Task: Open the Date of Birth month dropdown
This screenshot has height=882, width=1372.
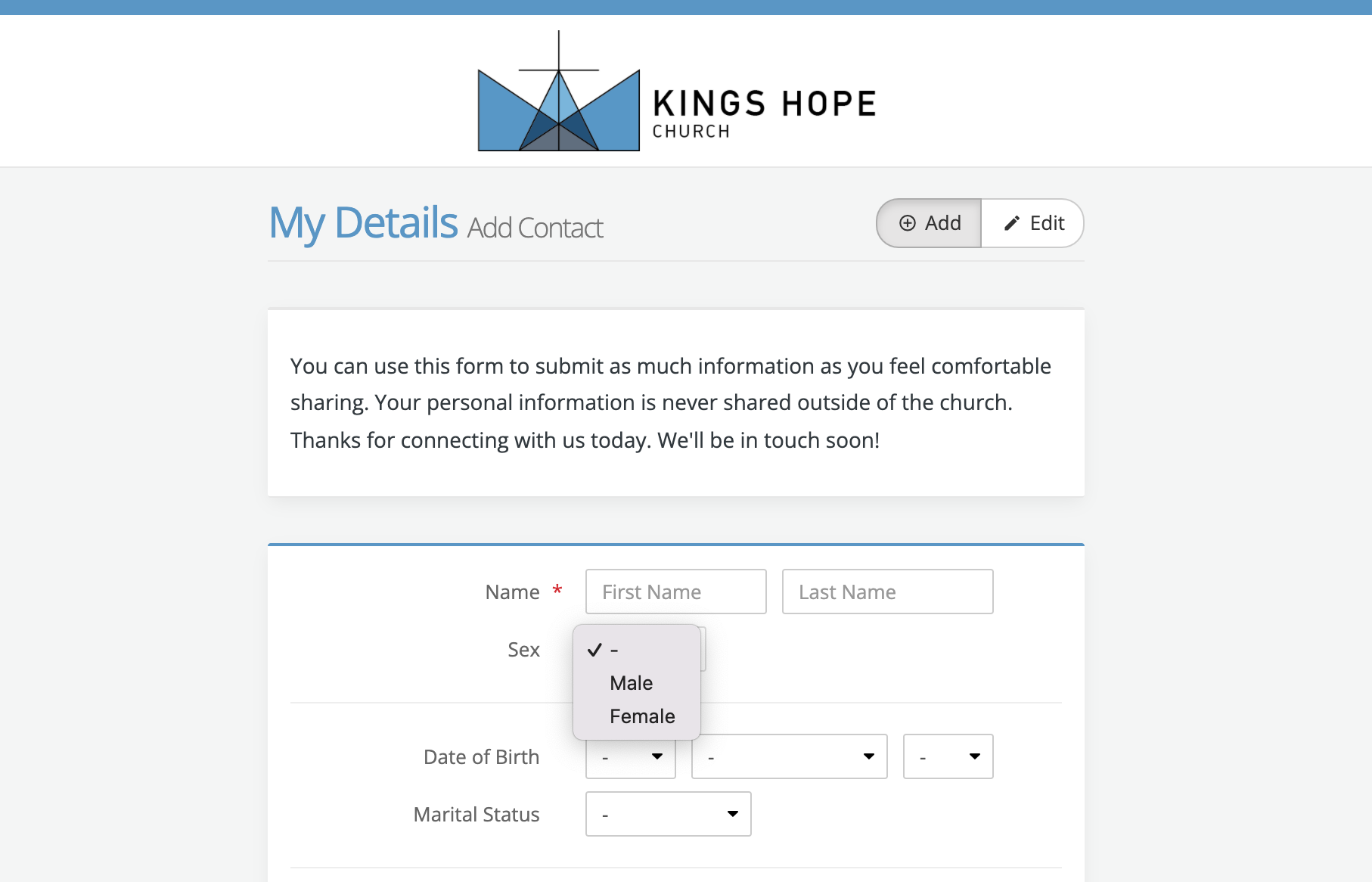Action: pos(790,756)
